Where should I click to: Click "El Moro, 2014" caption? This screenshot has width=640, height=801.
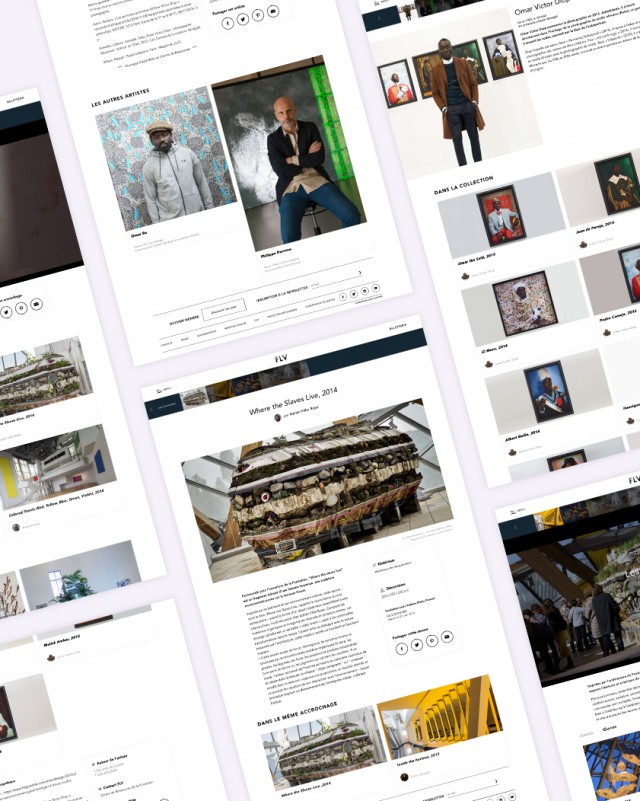coord(494,348)
